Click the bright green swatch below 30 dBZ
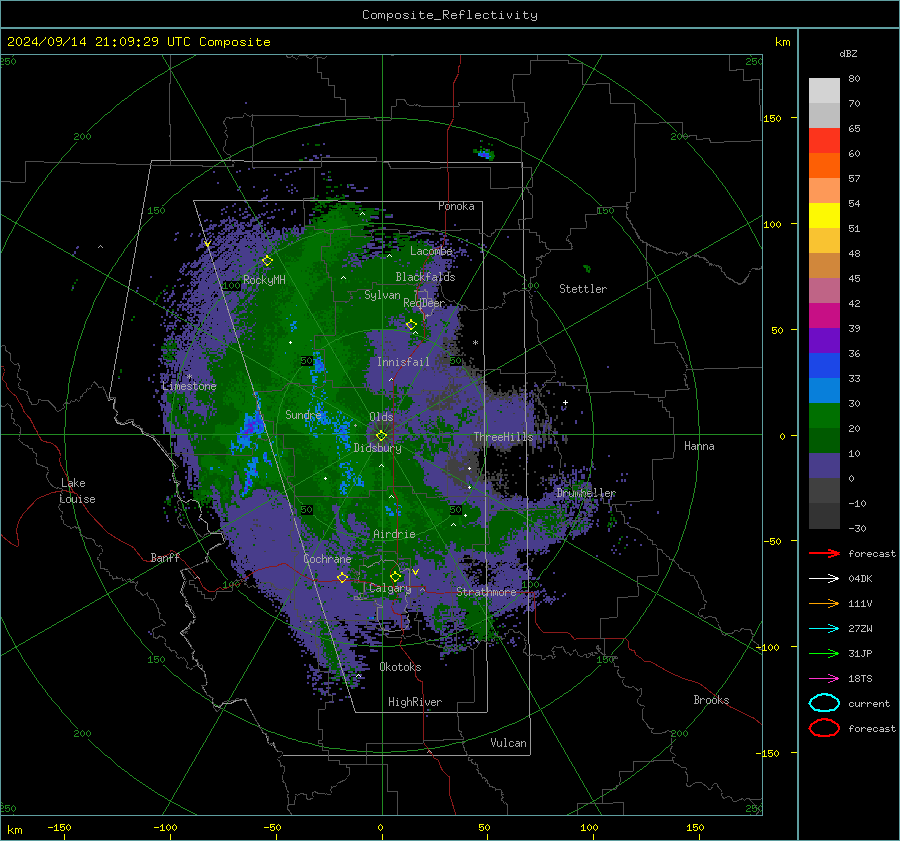Viewport: 900px width, 841px height. [824, 416]
